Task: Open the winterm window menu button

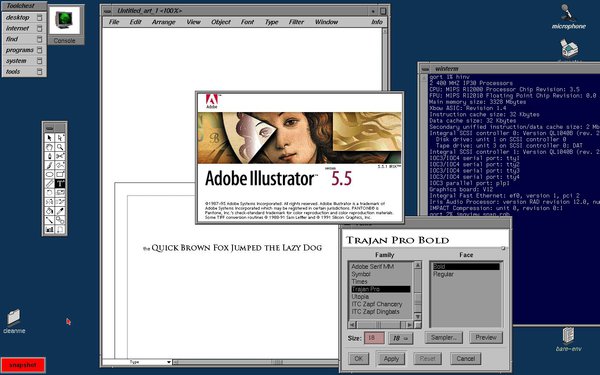Action: (425, 69)
